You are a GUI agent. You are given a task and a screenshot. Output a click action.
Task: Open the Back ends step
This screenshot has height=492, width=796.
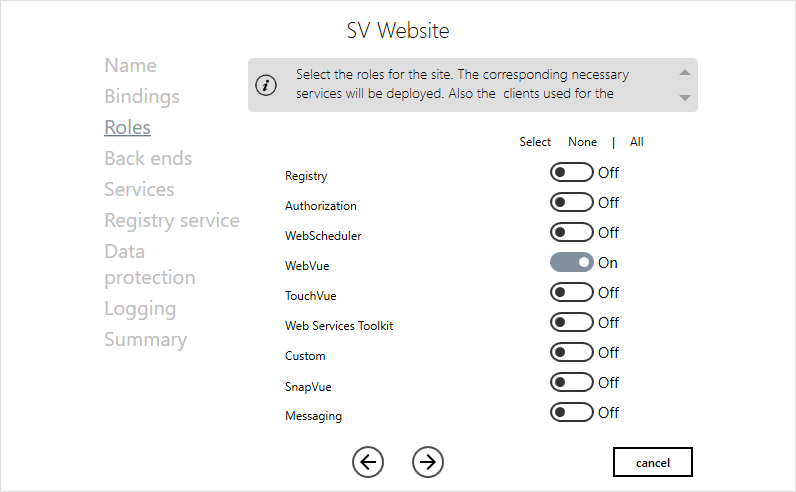148,159
